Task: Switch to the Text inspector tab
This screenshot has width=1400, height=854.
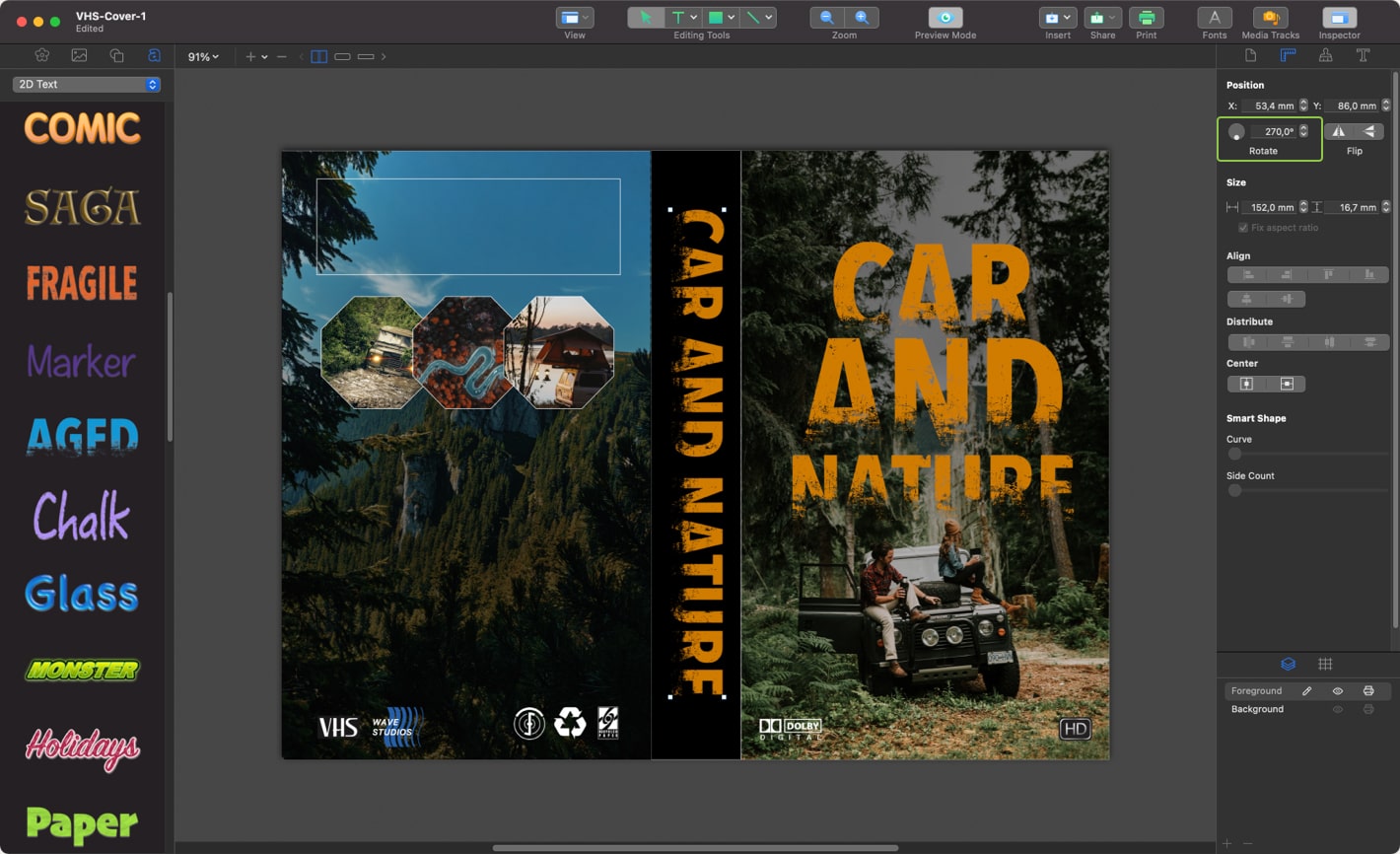Action: point(1364,56)
